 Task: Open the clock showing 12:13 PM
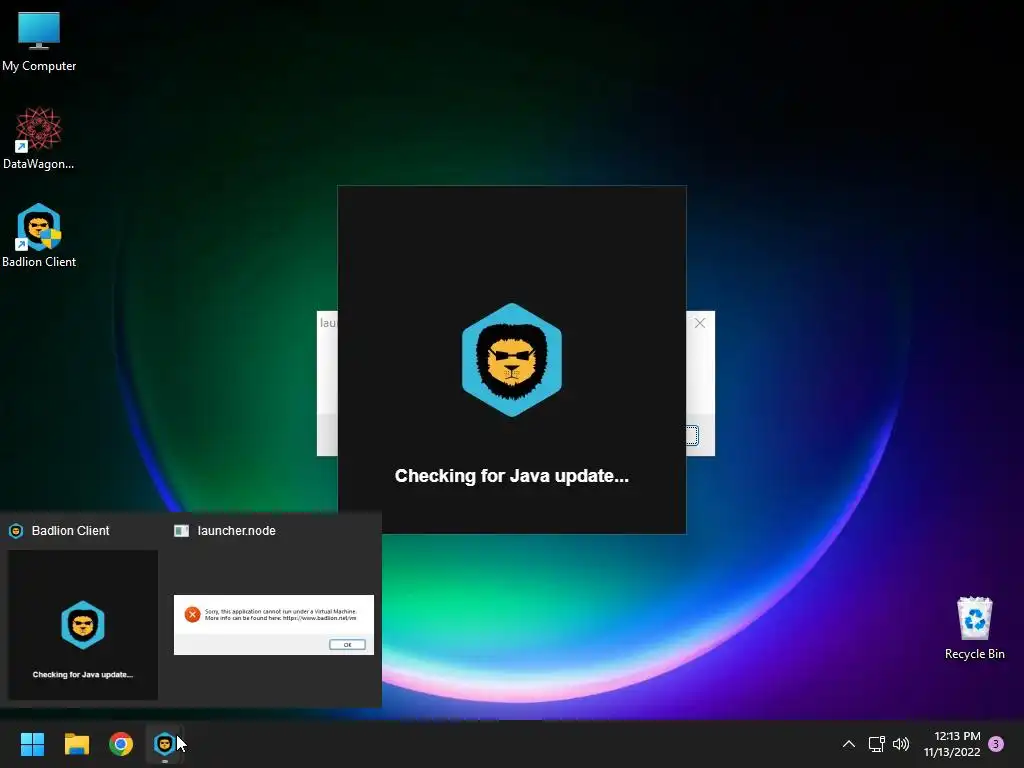tap(952, 744)
